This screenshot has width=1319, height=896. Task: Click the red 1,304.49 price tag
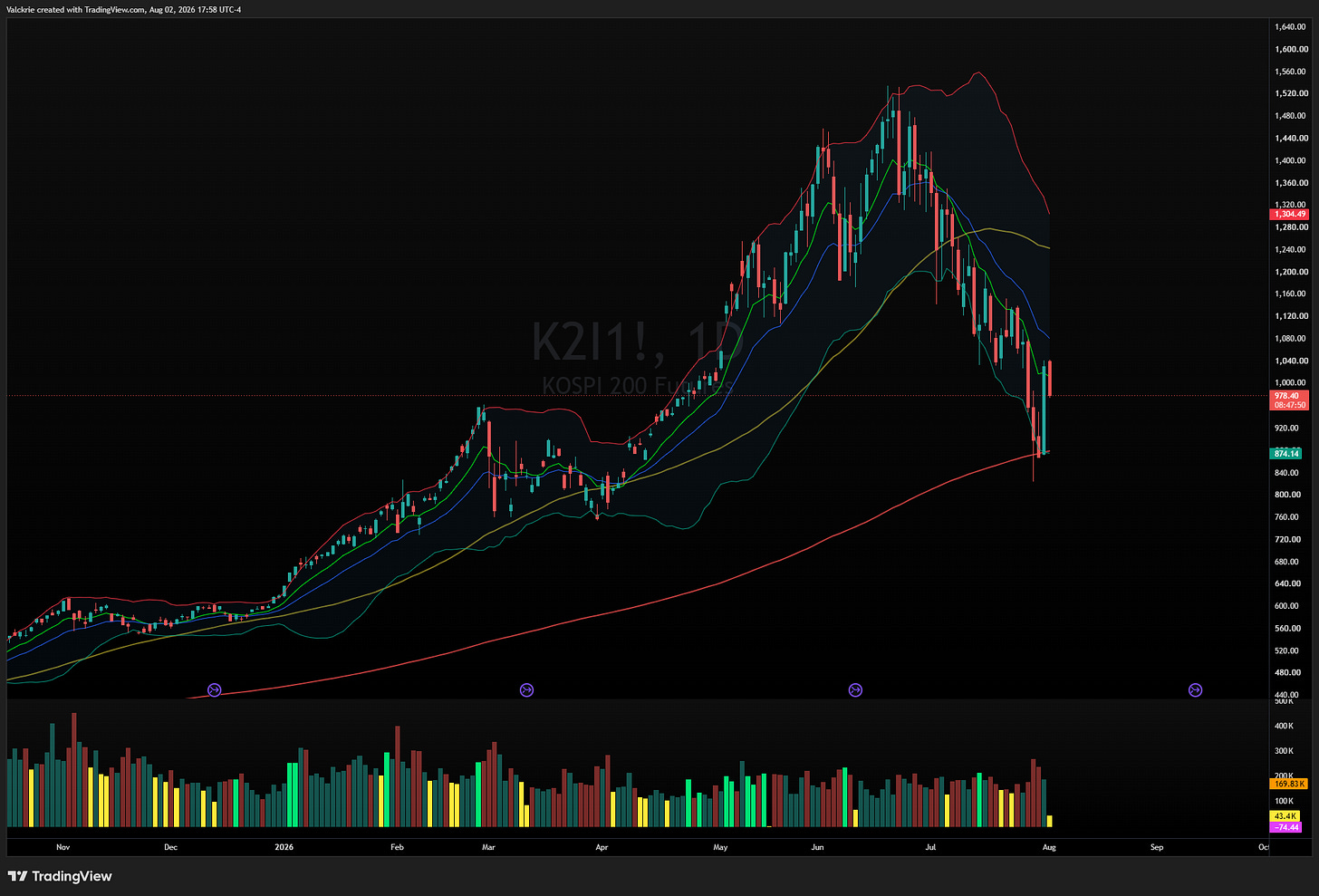coord(1289,215)
